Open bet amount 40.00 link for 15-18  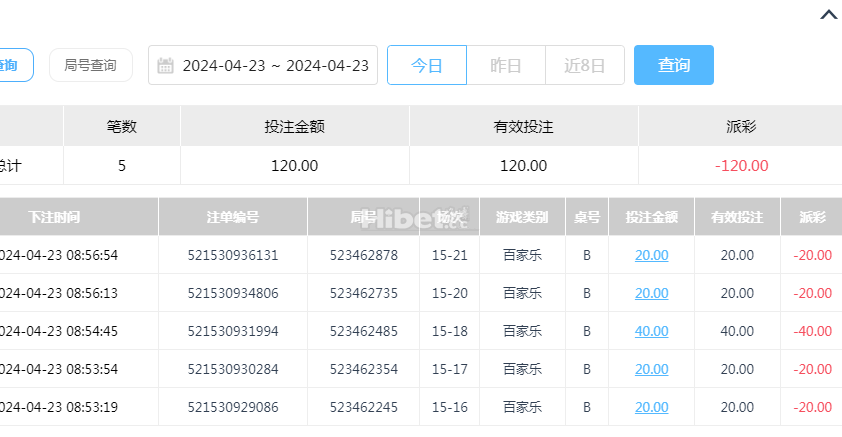651,331
